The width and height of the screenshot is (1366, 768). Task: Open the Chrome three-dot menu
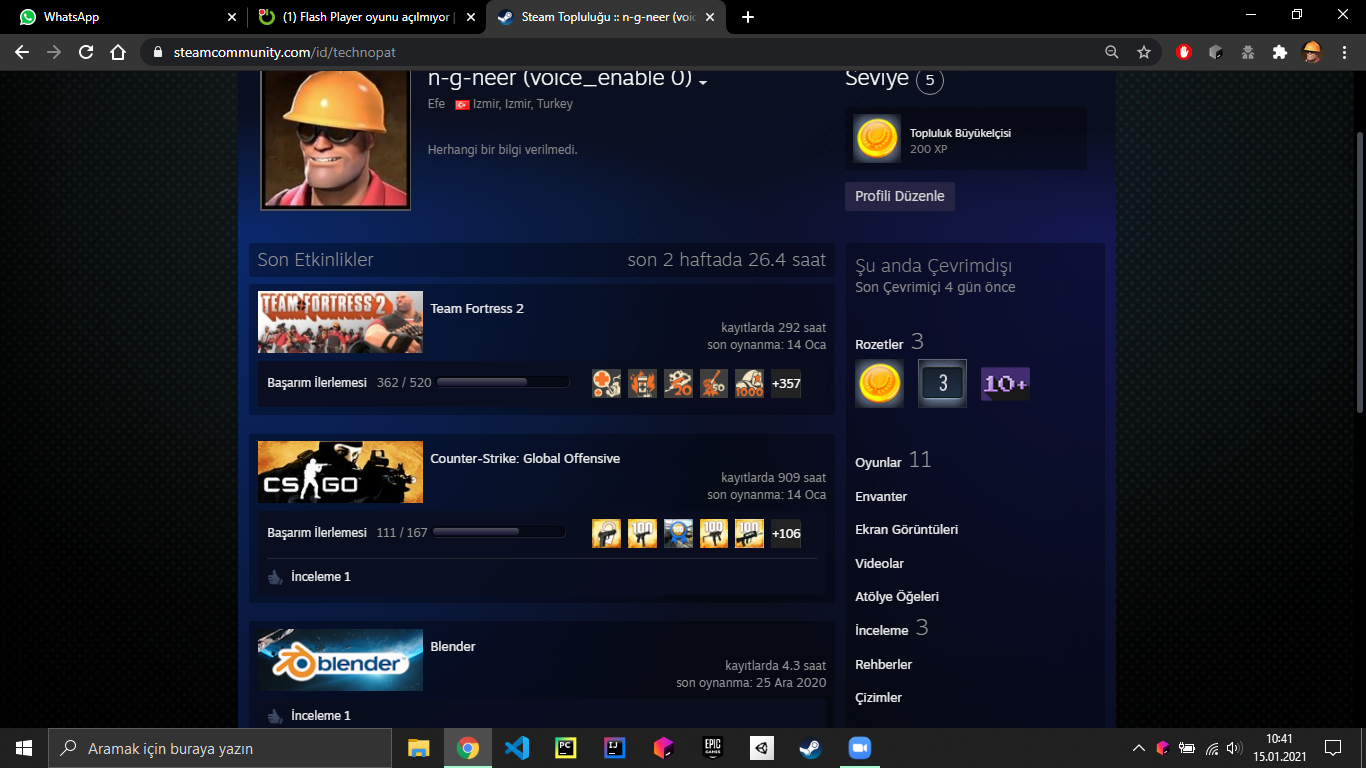click(1344, 52)
